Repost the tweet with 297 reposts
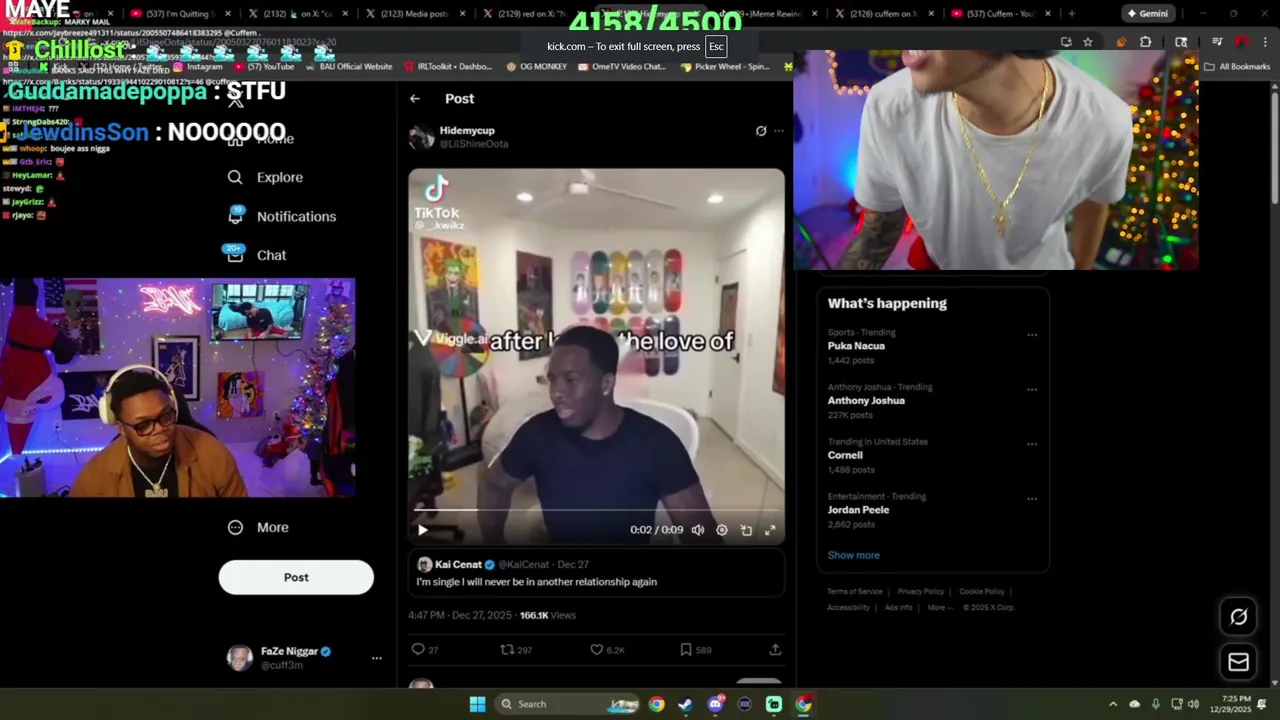The image size is (1280, 720). click(x=516, y=650)
